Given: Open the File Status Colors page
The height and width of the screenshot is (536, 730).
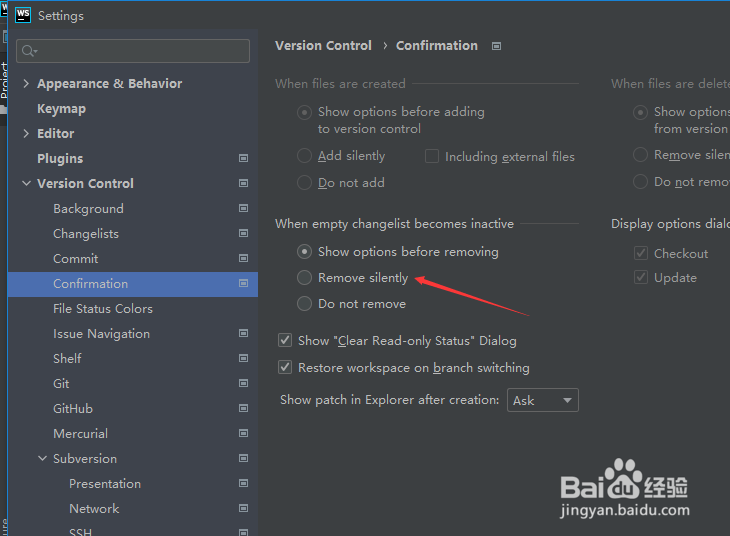Looking at the screenshot, I should [x=103, y=309].
